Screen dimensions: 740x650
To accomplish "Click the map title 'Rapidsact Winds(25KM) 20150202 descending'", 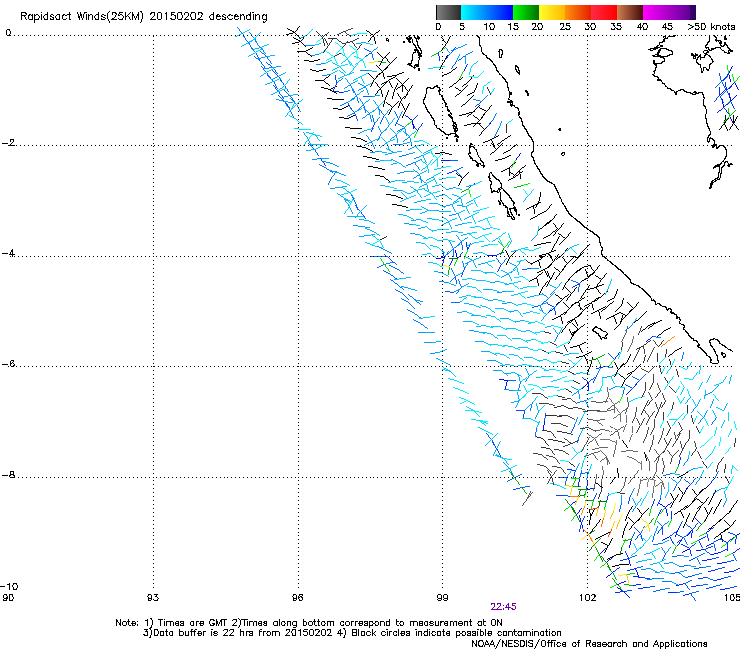I will point(143,17).
